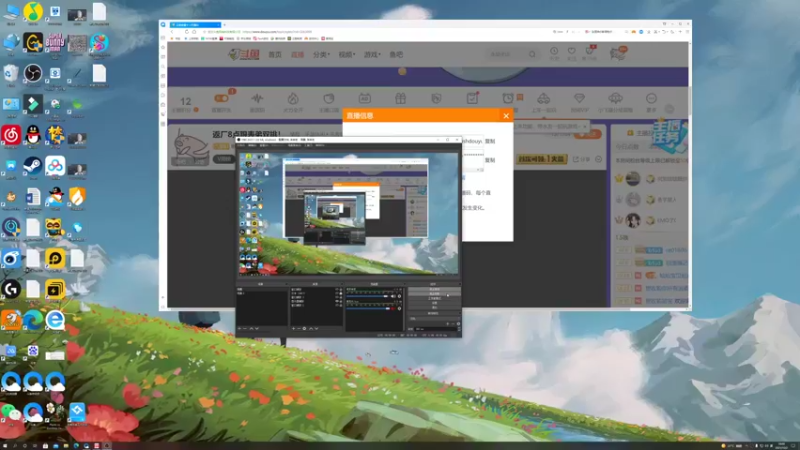This screenshot has height=450, width=800.
Task: Toggle visibility of second OBS source
Action: [x=337, y=293]
